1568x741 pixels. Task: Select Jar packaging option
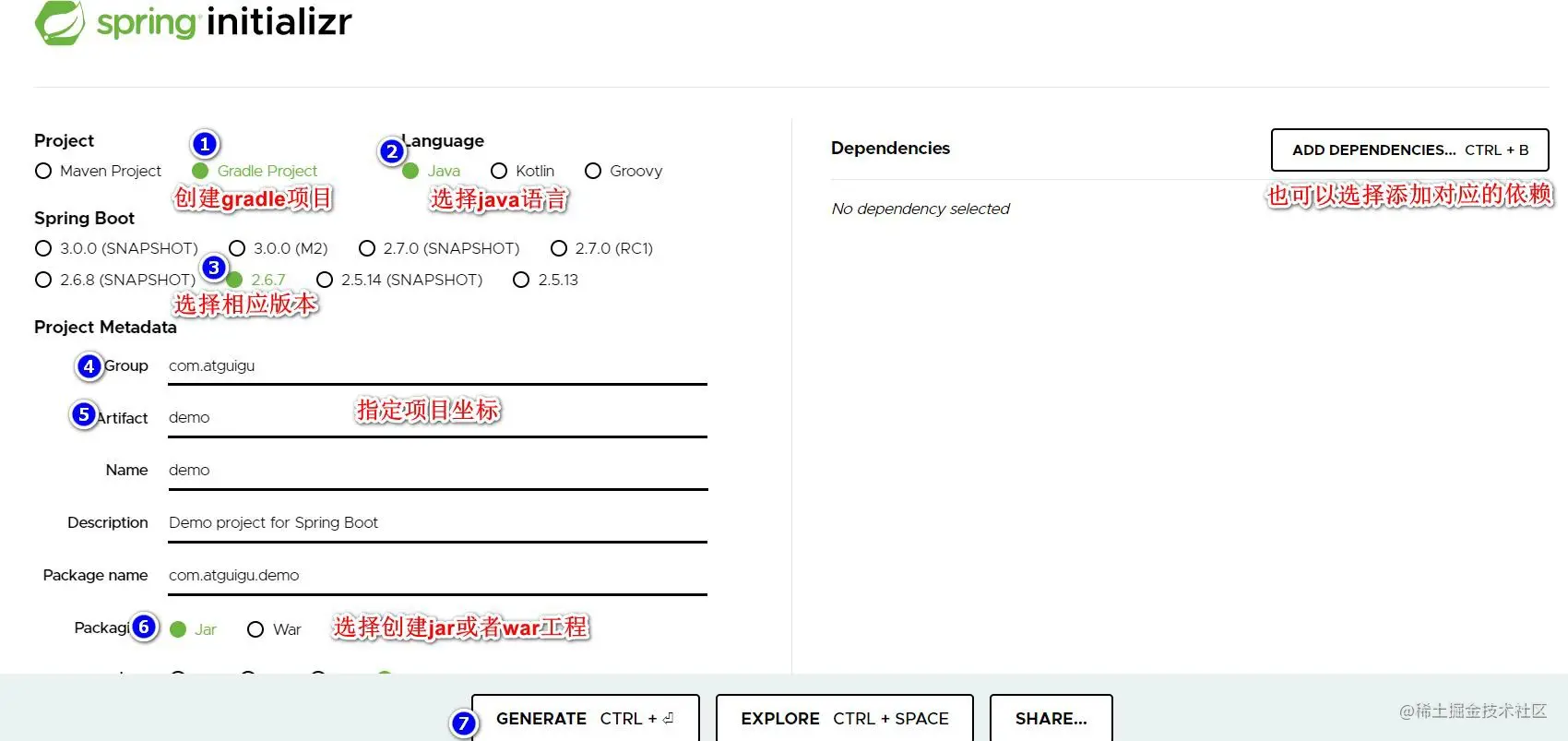(194, 629)
